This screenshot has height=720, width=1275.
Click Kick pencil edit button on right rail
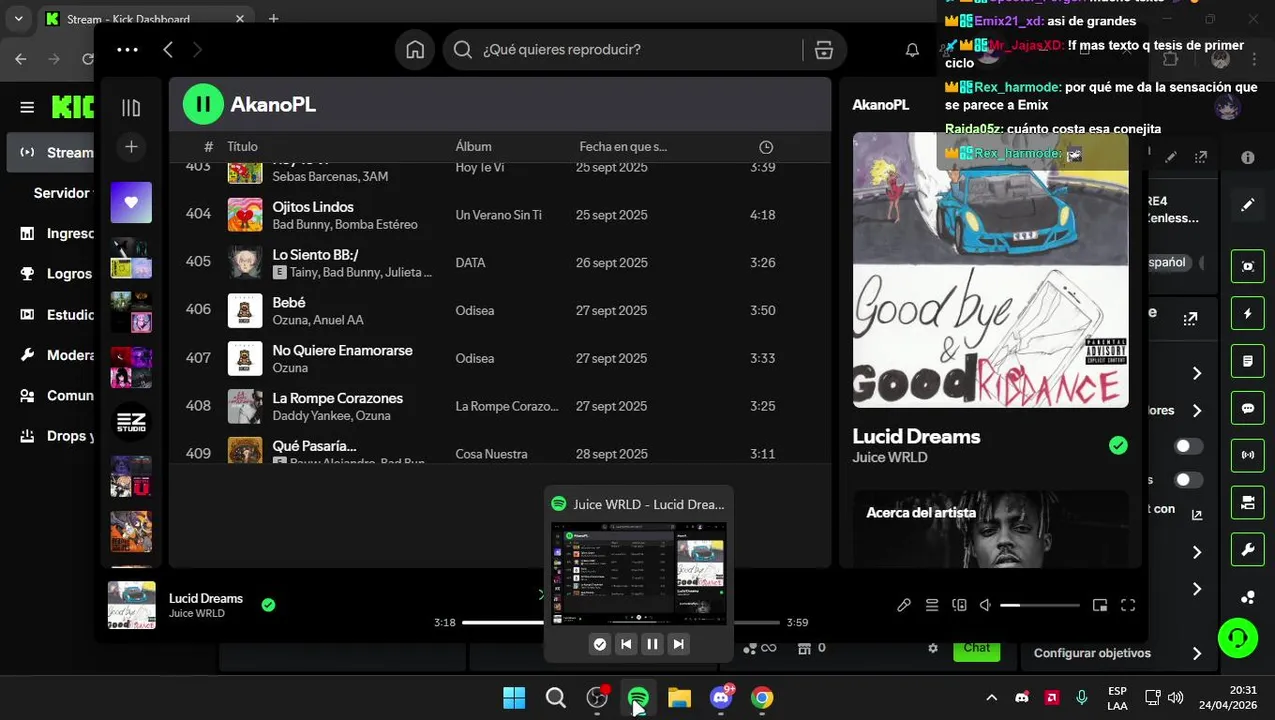pyautogui.click(x=1248, y=205)
